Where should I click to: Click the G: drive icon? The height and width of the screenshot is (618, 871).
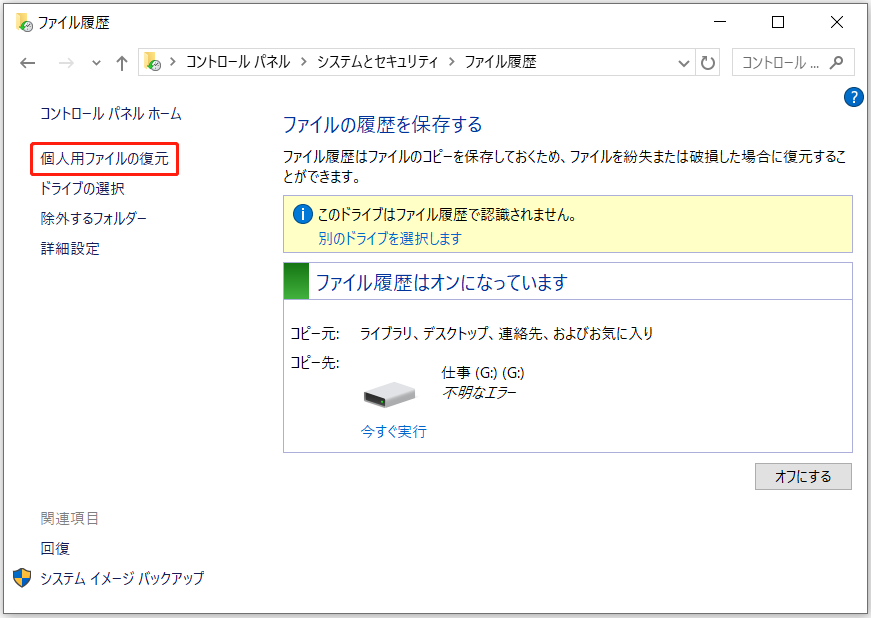389,394
